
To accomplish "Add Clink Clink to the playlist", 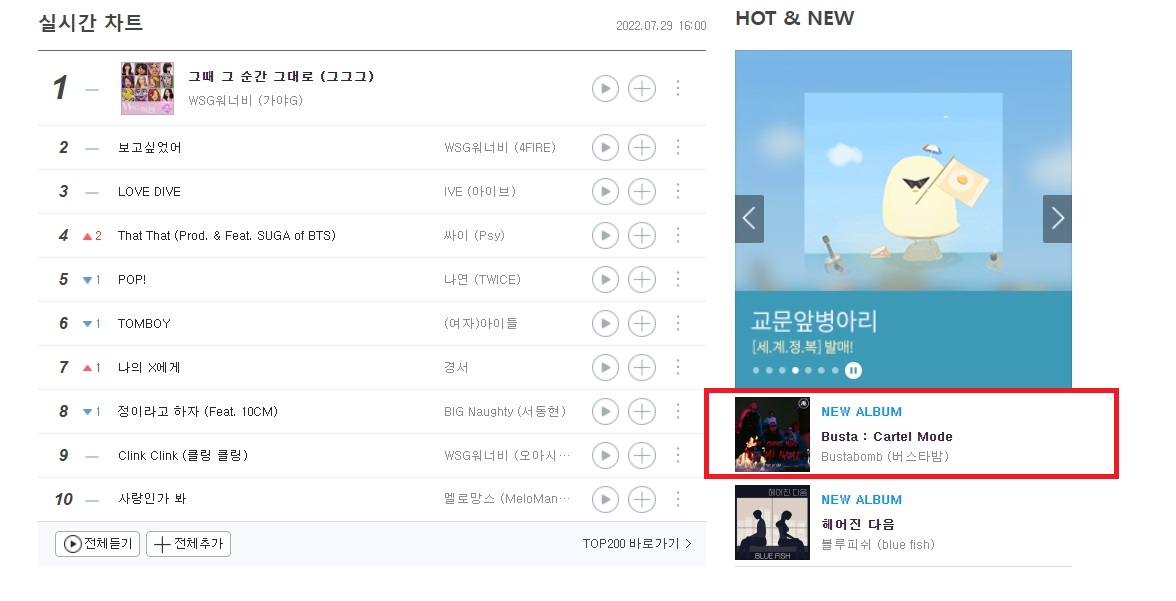I will 641,455.
